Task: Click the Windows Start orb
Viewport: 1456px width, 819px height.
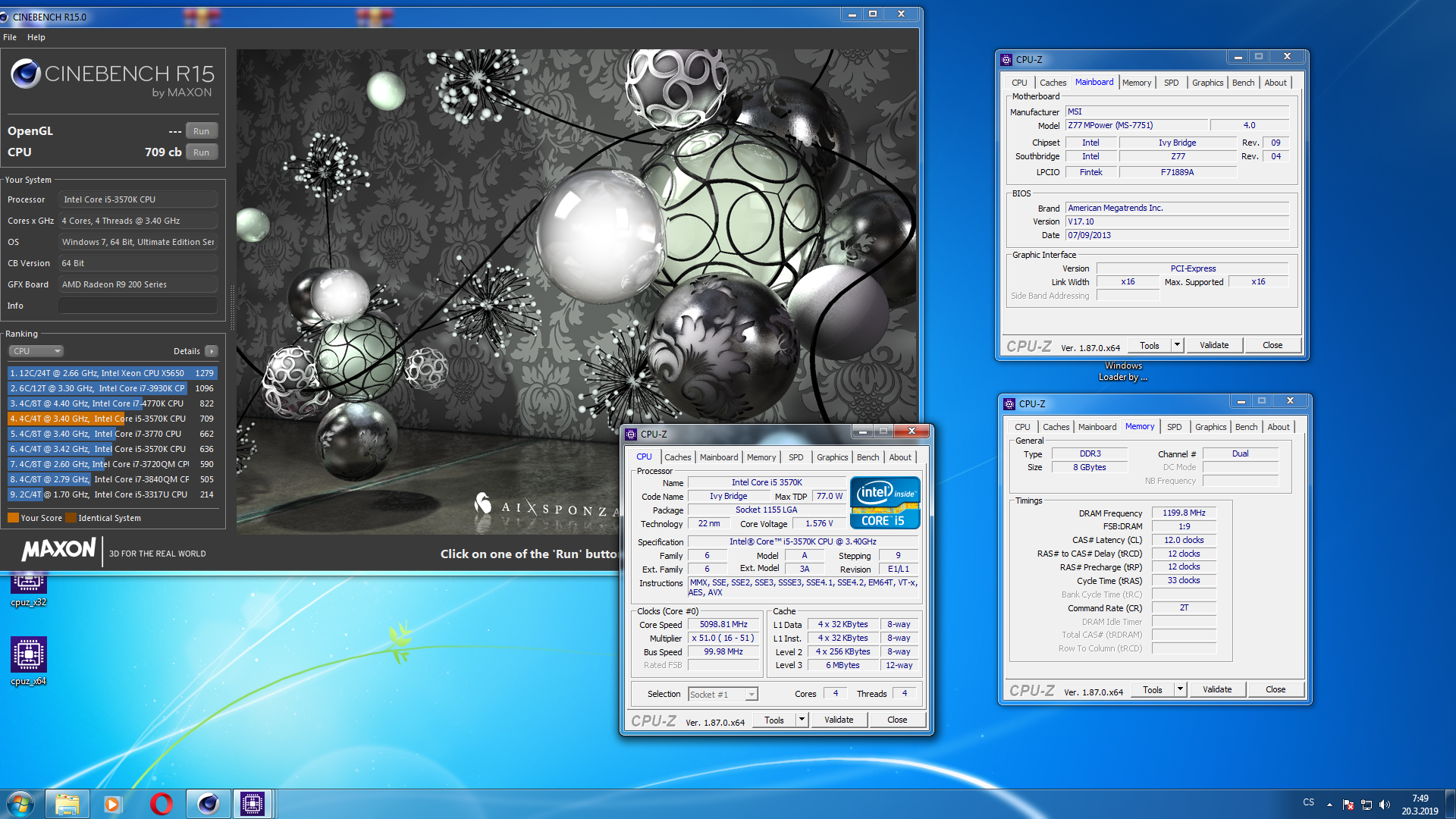Action: [20, 803]
